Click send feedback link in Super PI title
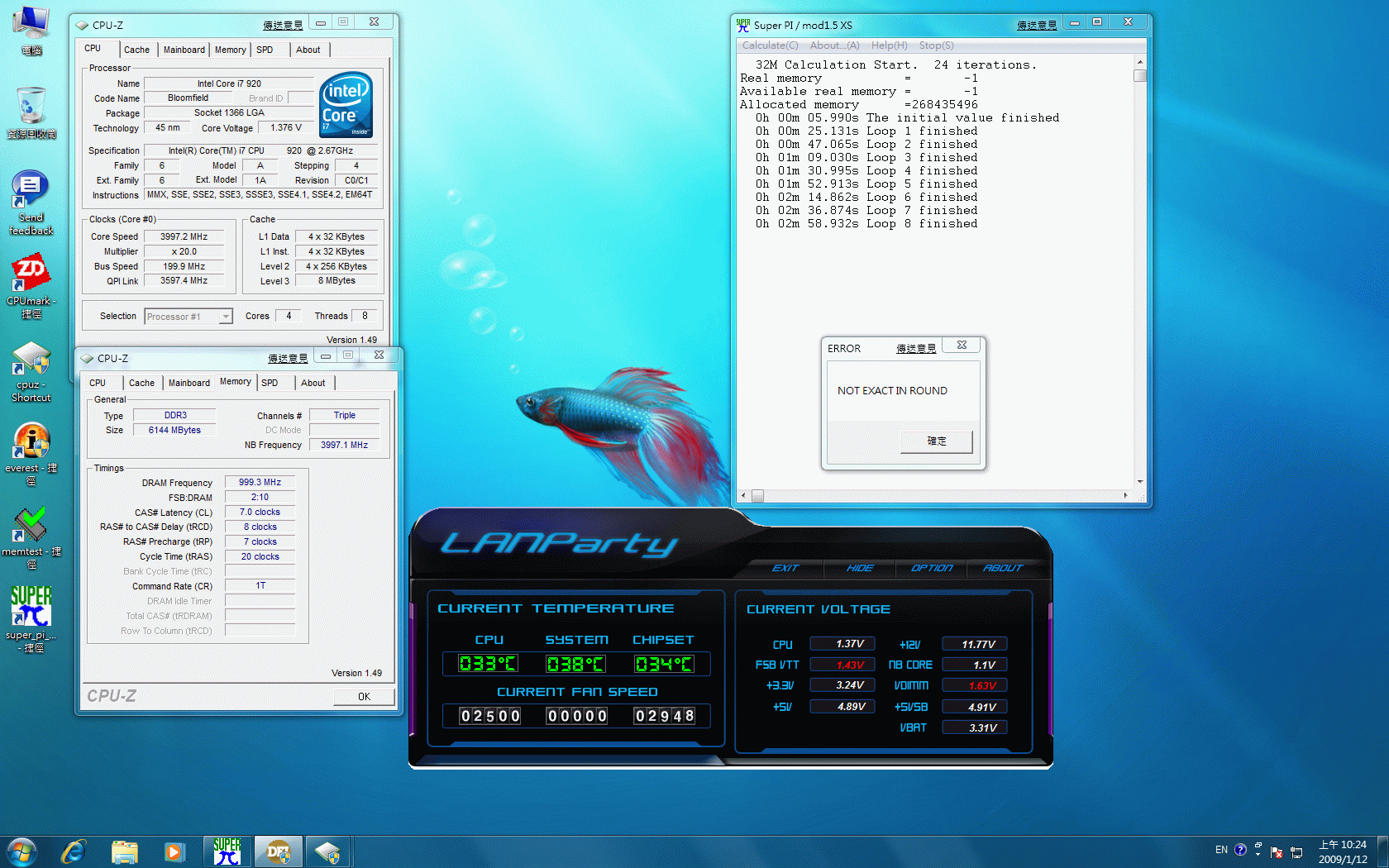 click(1037, 26)
